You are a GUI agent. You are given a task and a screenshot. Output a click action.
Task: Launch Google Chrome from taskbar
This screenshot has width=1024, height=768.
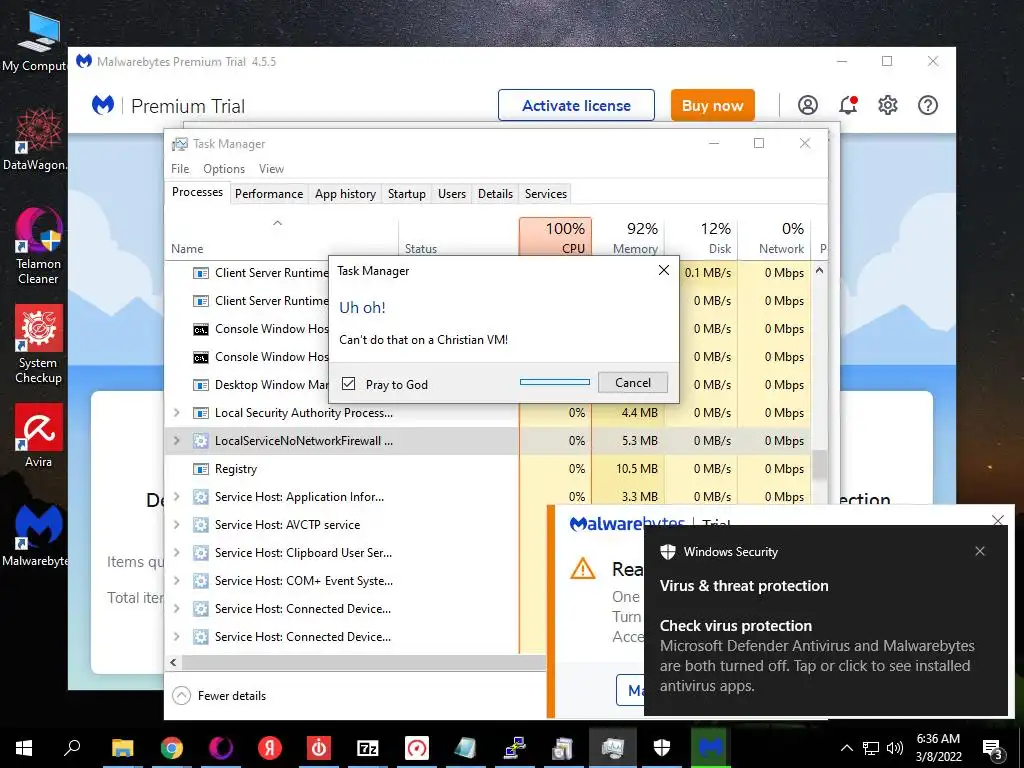(172, 748)
